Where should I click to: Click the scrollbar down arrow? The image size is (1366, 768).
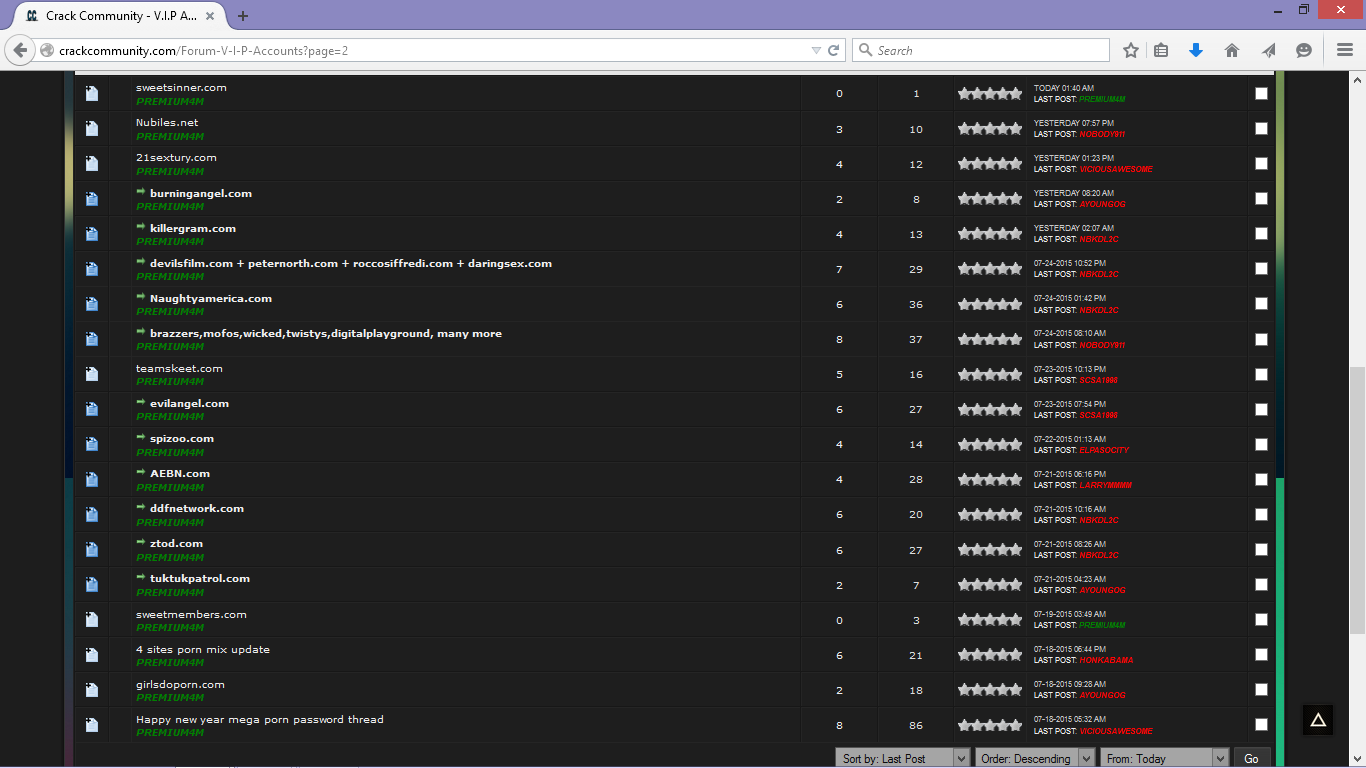(1357, 758)
